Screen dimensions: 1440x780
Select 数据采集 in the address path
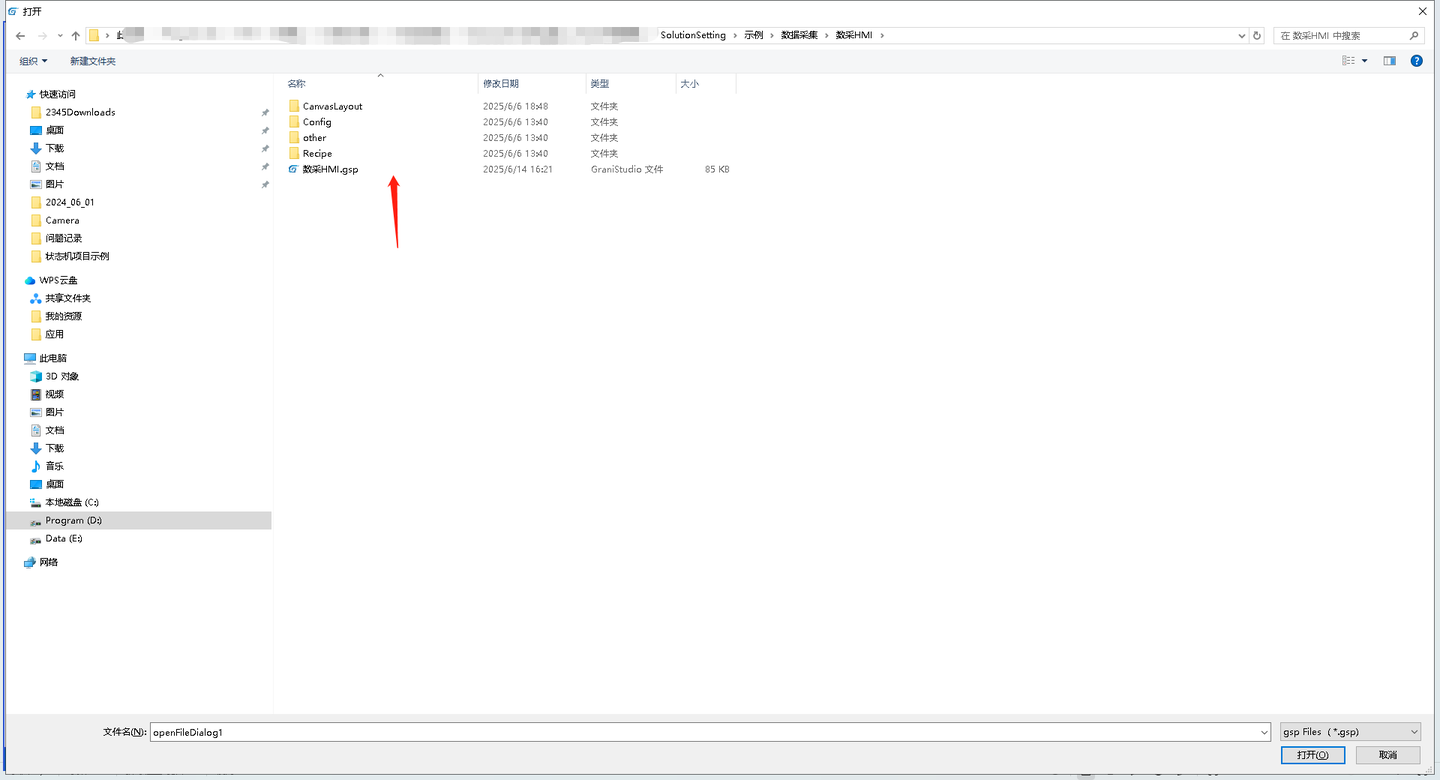pos(799,35)
